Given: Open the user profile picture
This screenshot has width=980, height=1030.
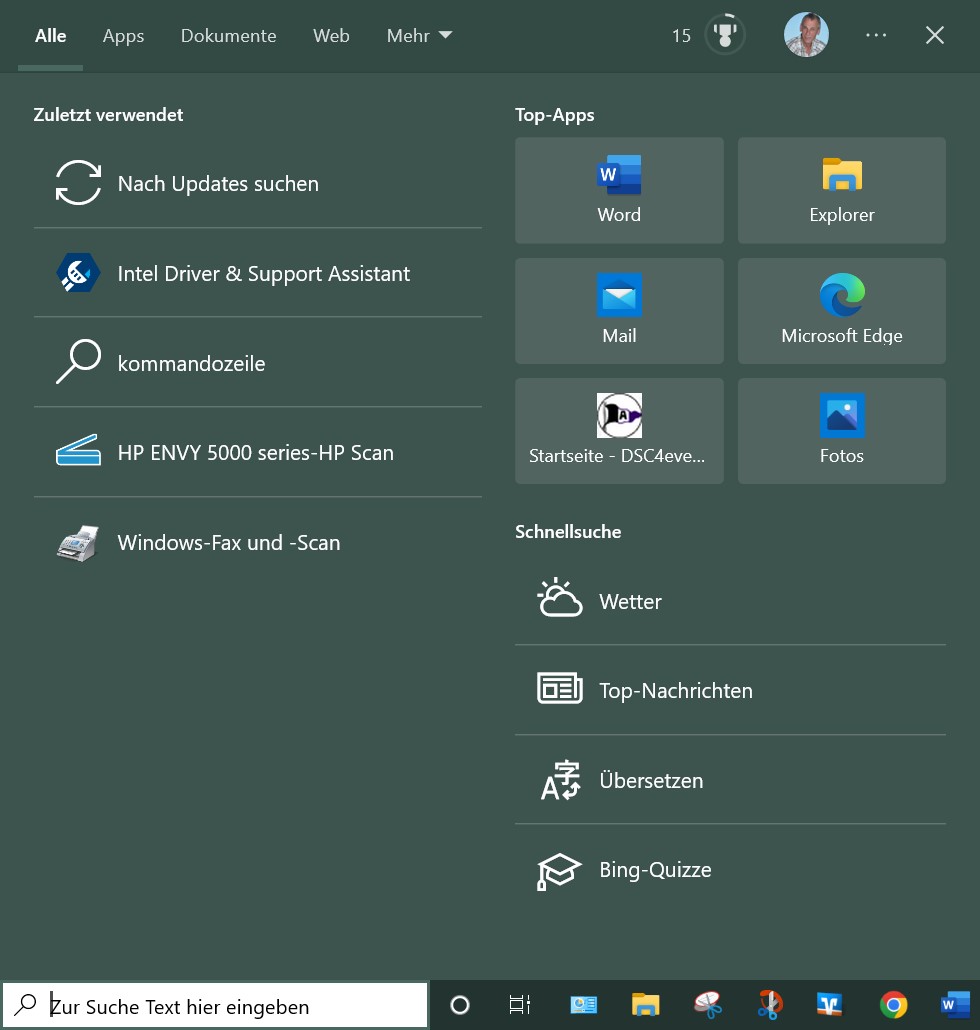Looking at the screenshot, I should pyautogui.click(x=806, y=35).
